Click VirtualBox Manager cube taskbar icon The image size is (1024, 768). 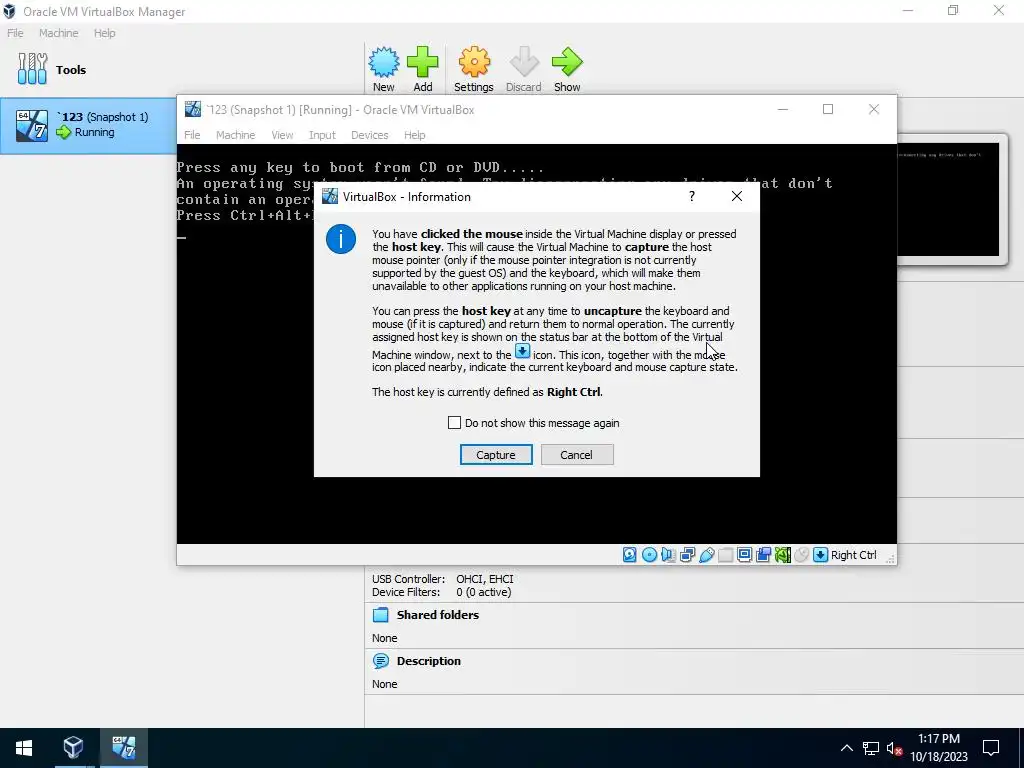[73, 748]
